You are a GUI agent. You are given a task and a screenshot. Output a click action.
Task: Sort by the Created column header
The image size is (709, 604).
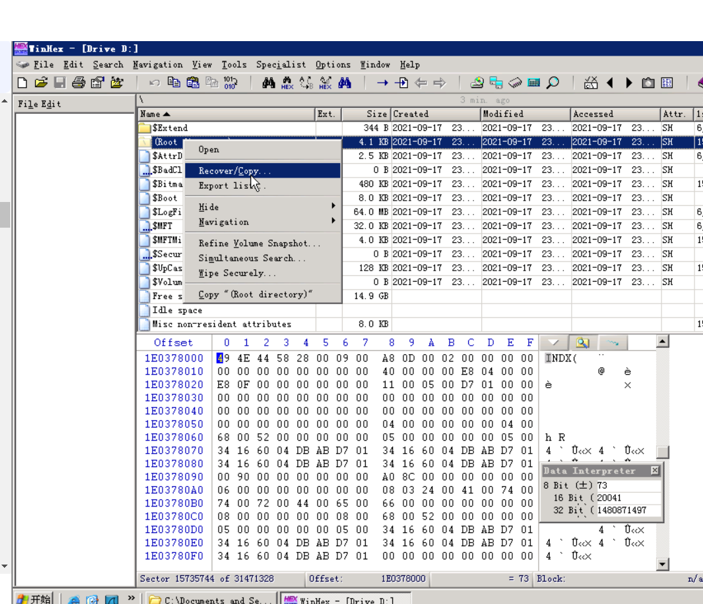coord(435,114)
